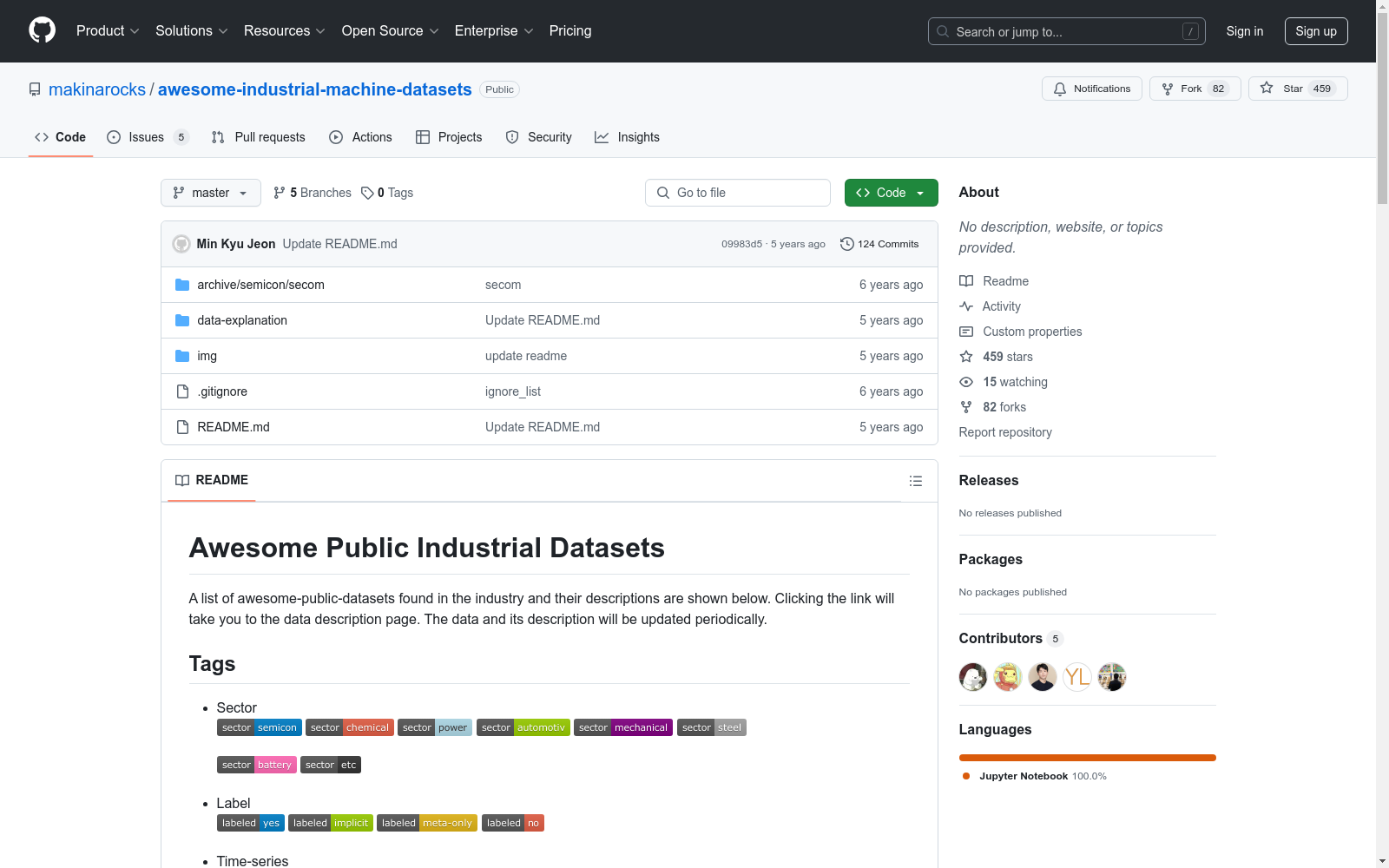Open the master branch dropdown
Image resolution: width=1389 pixels, height=868 pixels.
click(211, 193)
